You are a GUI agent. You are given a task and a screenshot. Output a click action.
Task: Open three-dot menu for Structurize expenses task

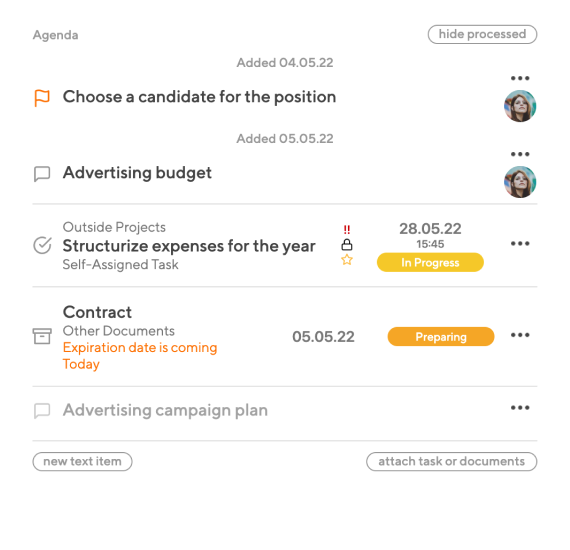click(520, 244)
